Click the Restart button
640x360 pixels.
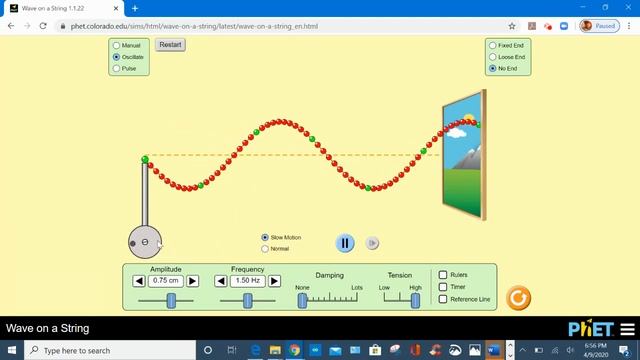tap(170, 44)
